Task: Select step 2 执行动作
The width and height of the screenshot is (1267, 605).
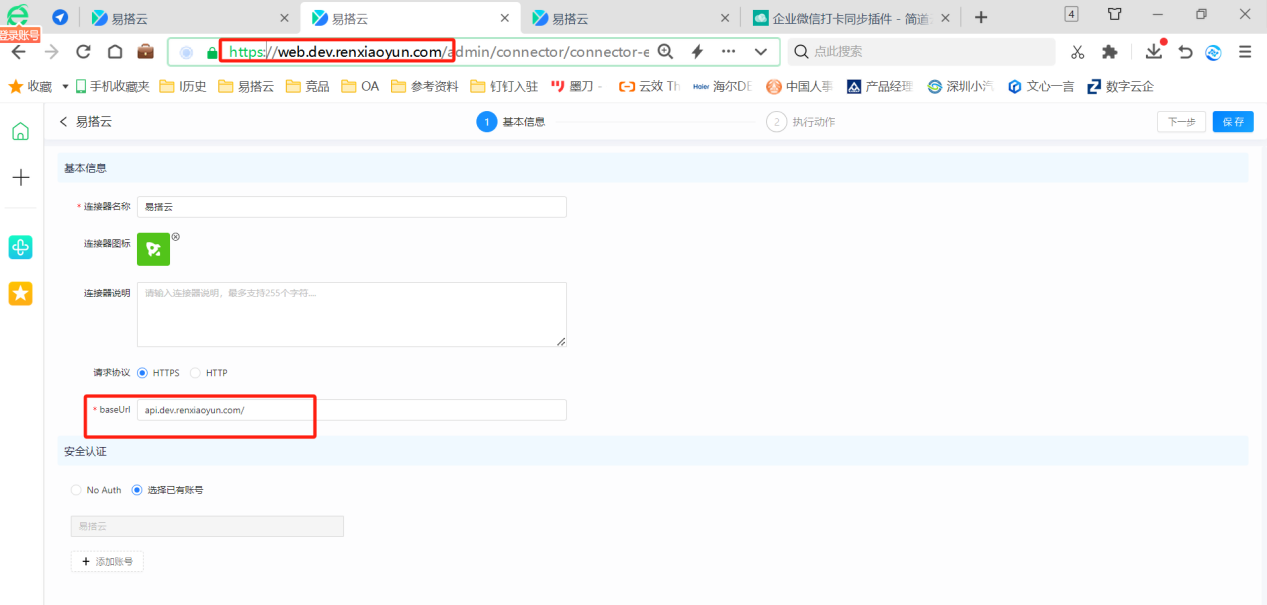Action: coord(801,122)
